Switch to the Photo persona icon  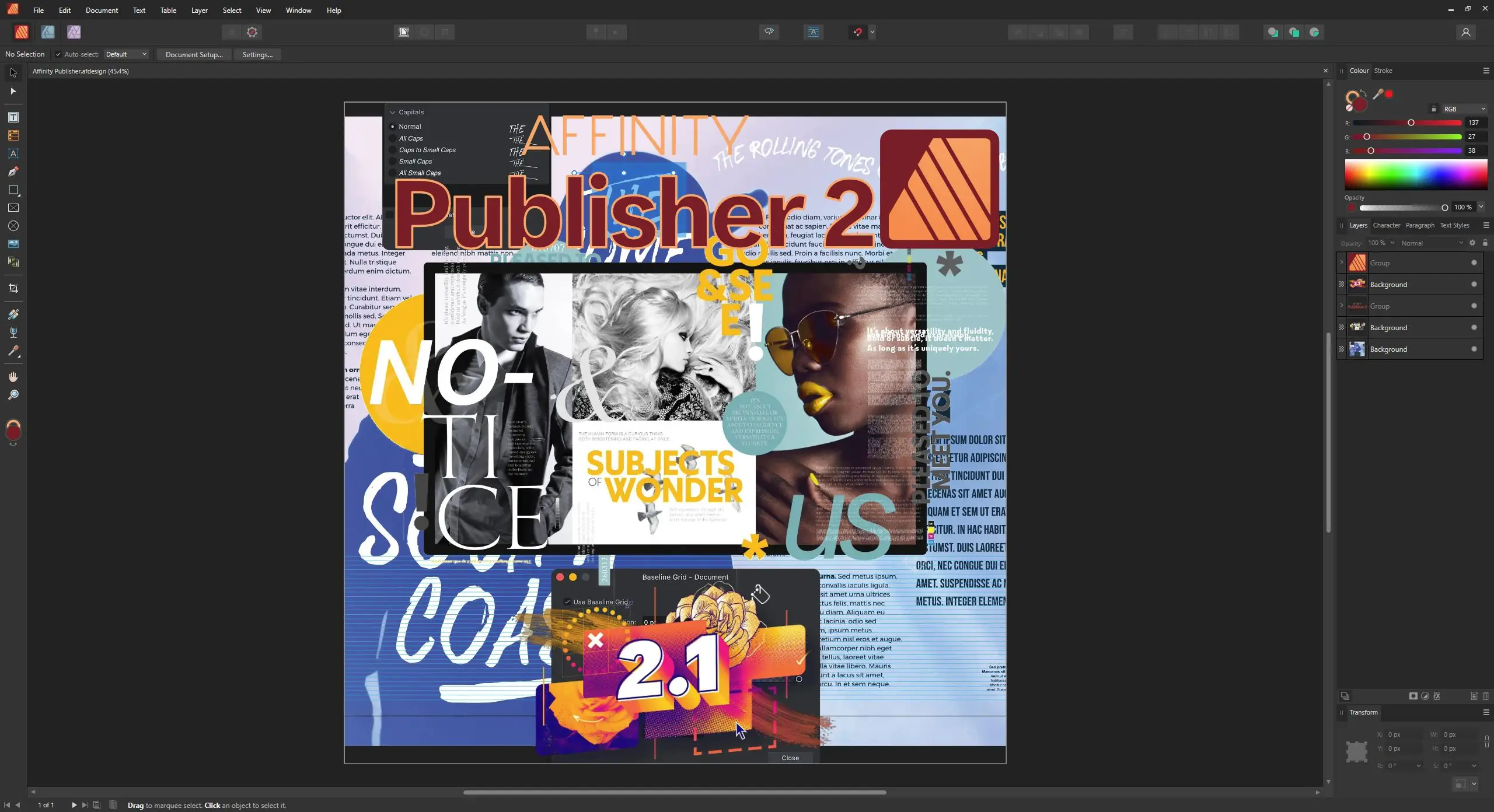tap(74, 32)
